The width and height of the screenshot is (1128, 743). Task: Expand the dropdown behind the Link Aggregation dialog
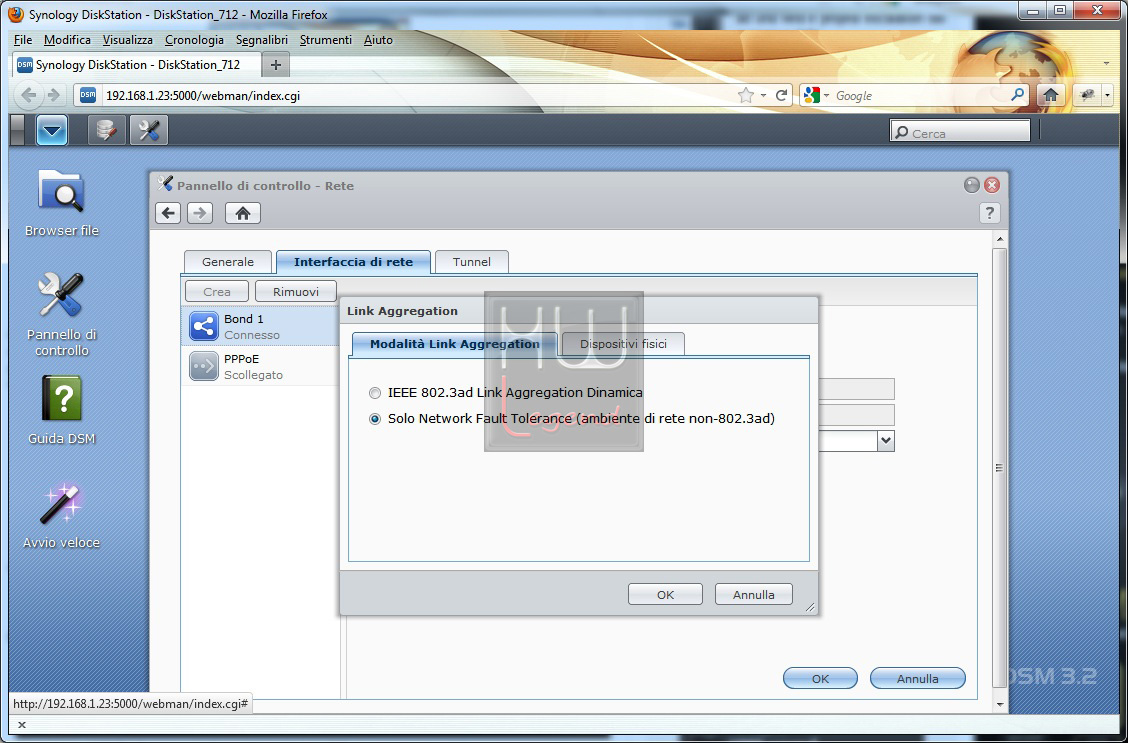point(886,441)
